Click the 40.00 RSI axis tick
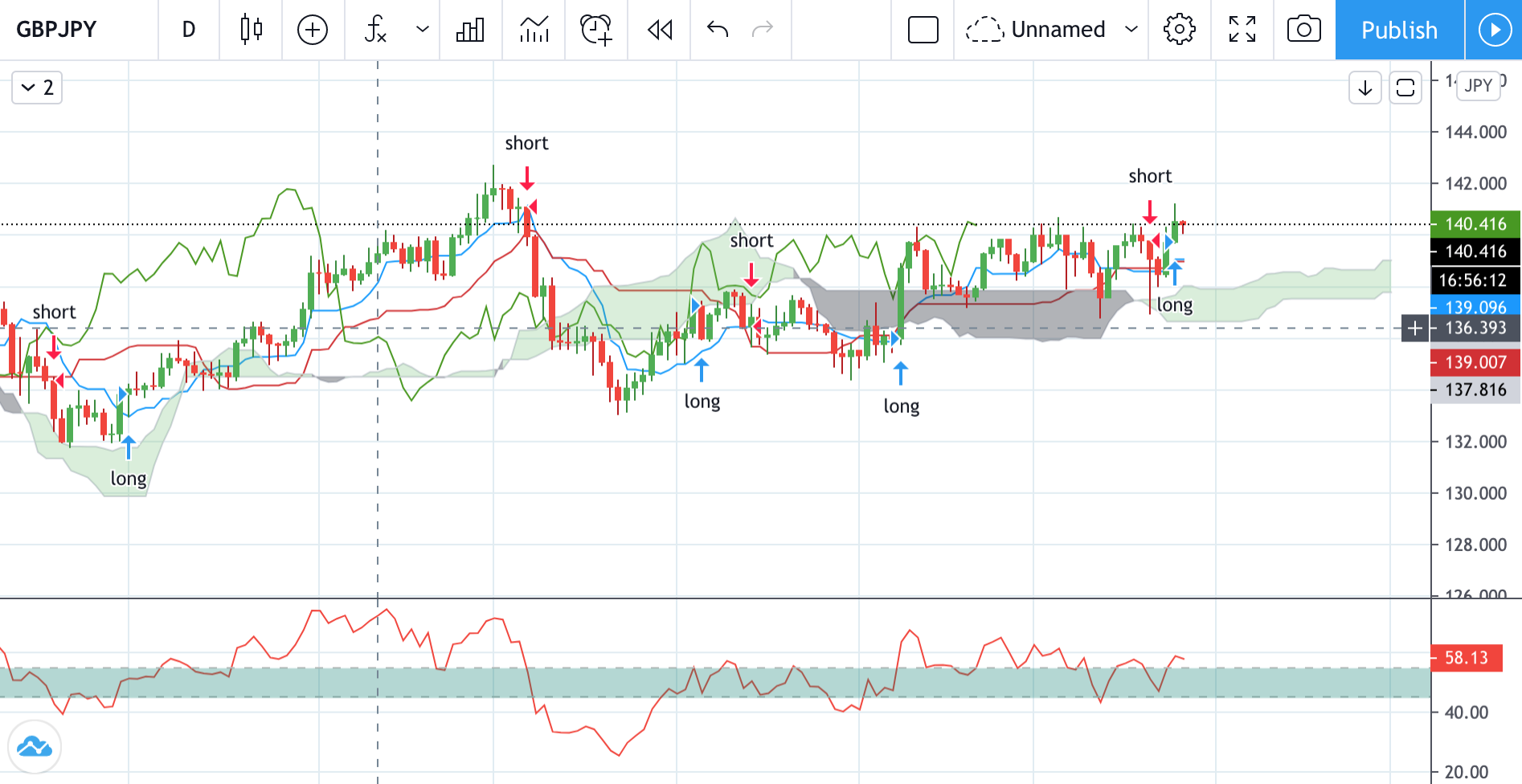Viewport: 1522px width, 784px height. pos(1467,713)
